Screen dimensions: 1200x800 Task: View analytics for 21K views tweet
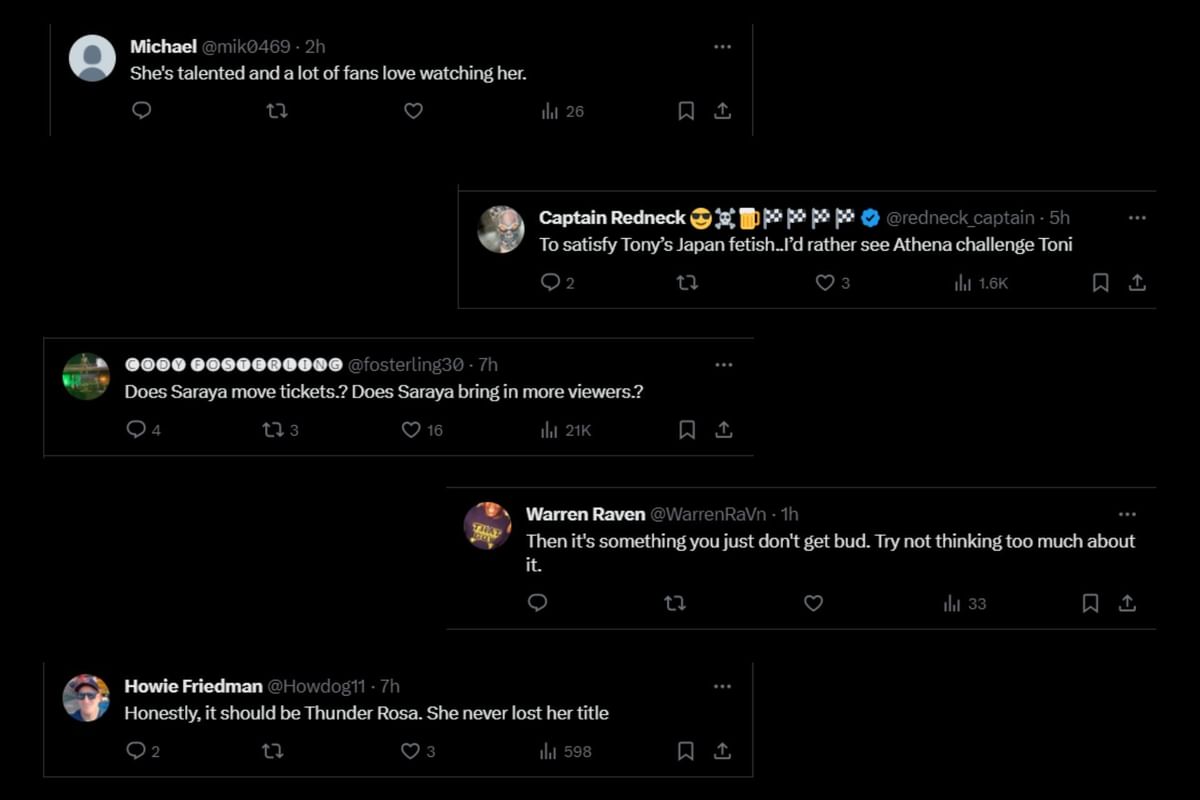566,430
